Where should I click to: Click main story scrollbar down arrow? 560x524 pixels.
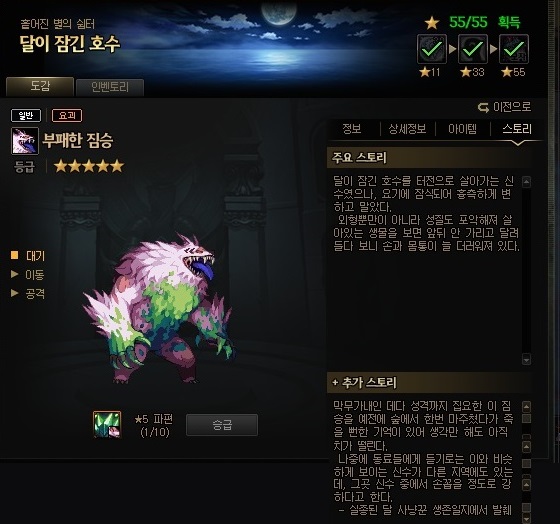tap(526, 359)
